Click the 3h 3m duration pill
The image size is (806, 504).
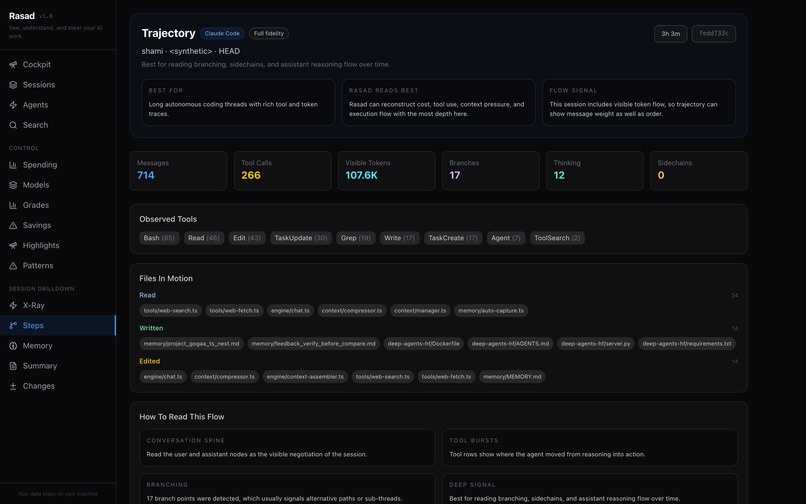pos(670,34)
